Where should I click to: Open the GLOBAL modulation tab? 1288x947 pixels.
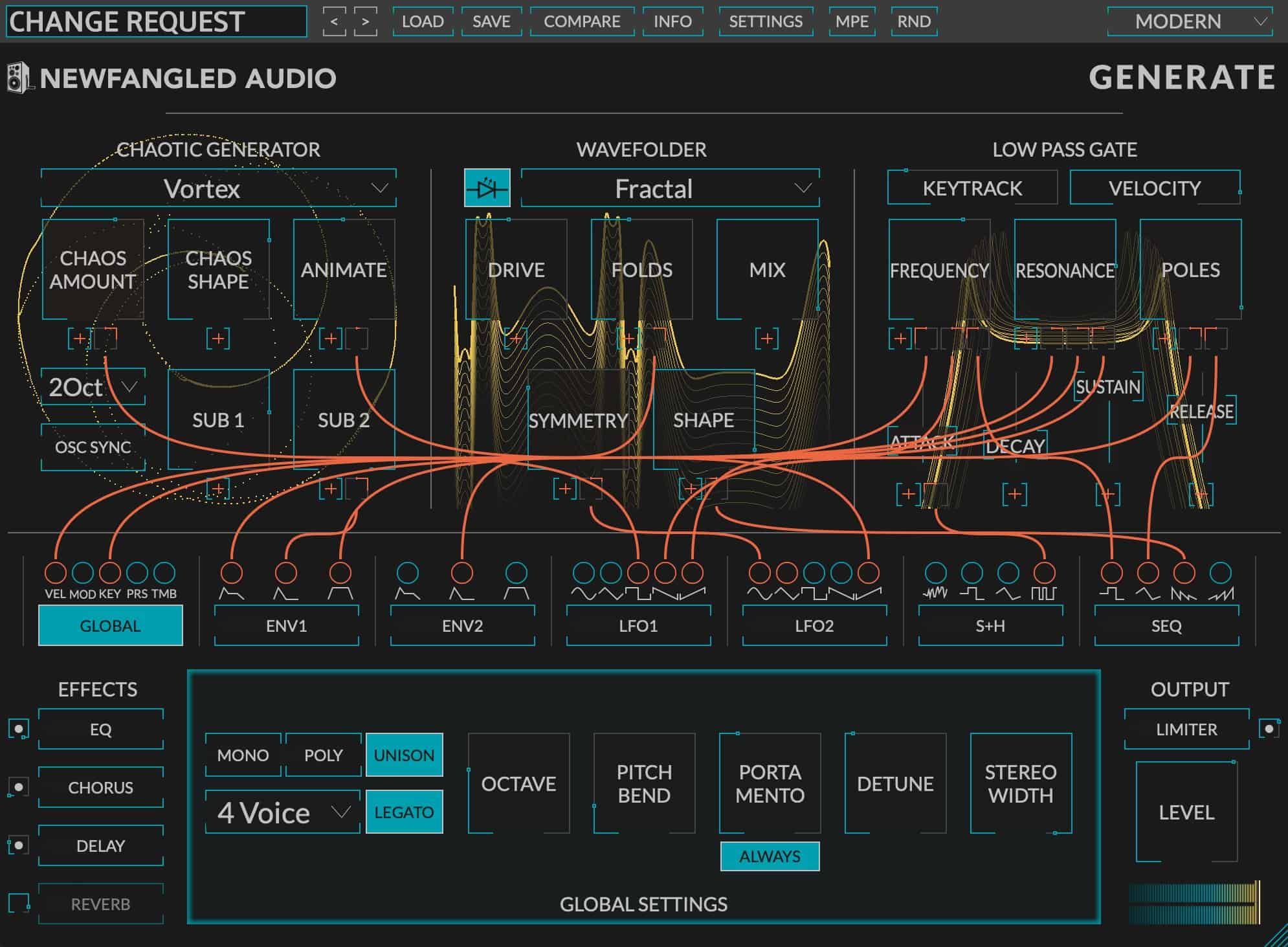(111, 626)
